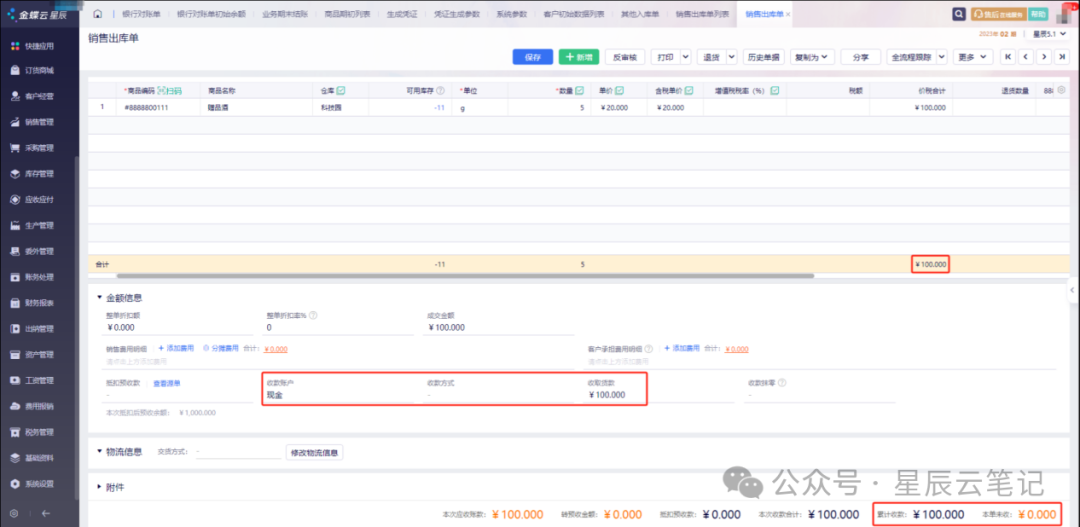Screen dimensions: 1080x527
Task: Open 账务处理 in the sidebar
Action: [x=39, y=277]
